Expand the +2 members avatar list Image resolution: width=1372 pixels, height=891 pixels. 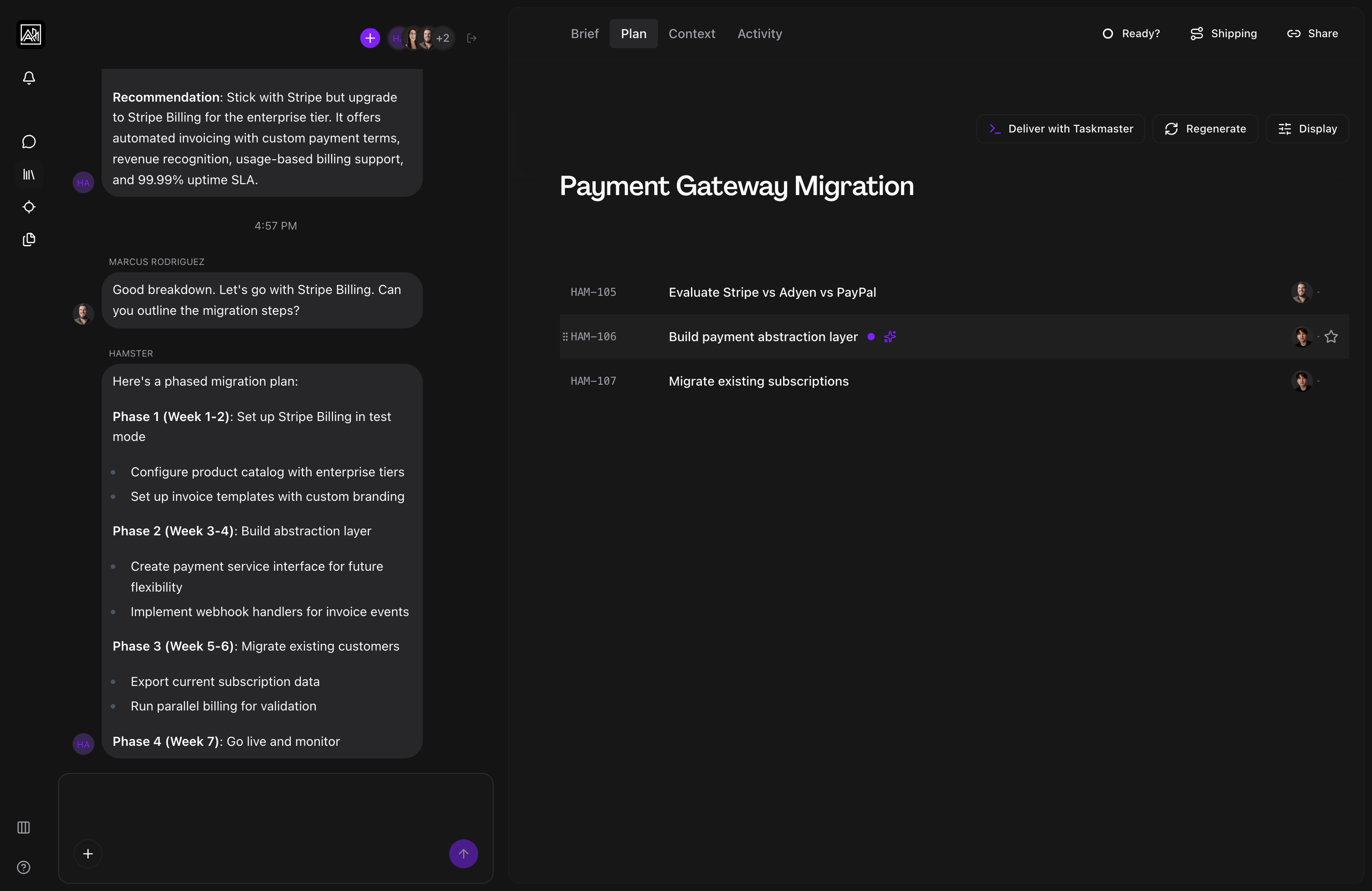[443, 38]
